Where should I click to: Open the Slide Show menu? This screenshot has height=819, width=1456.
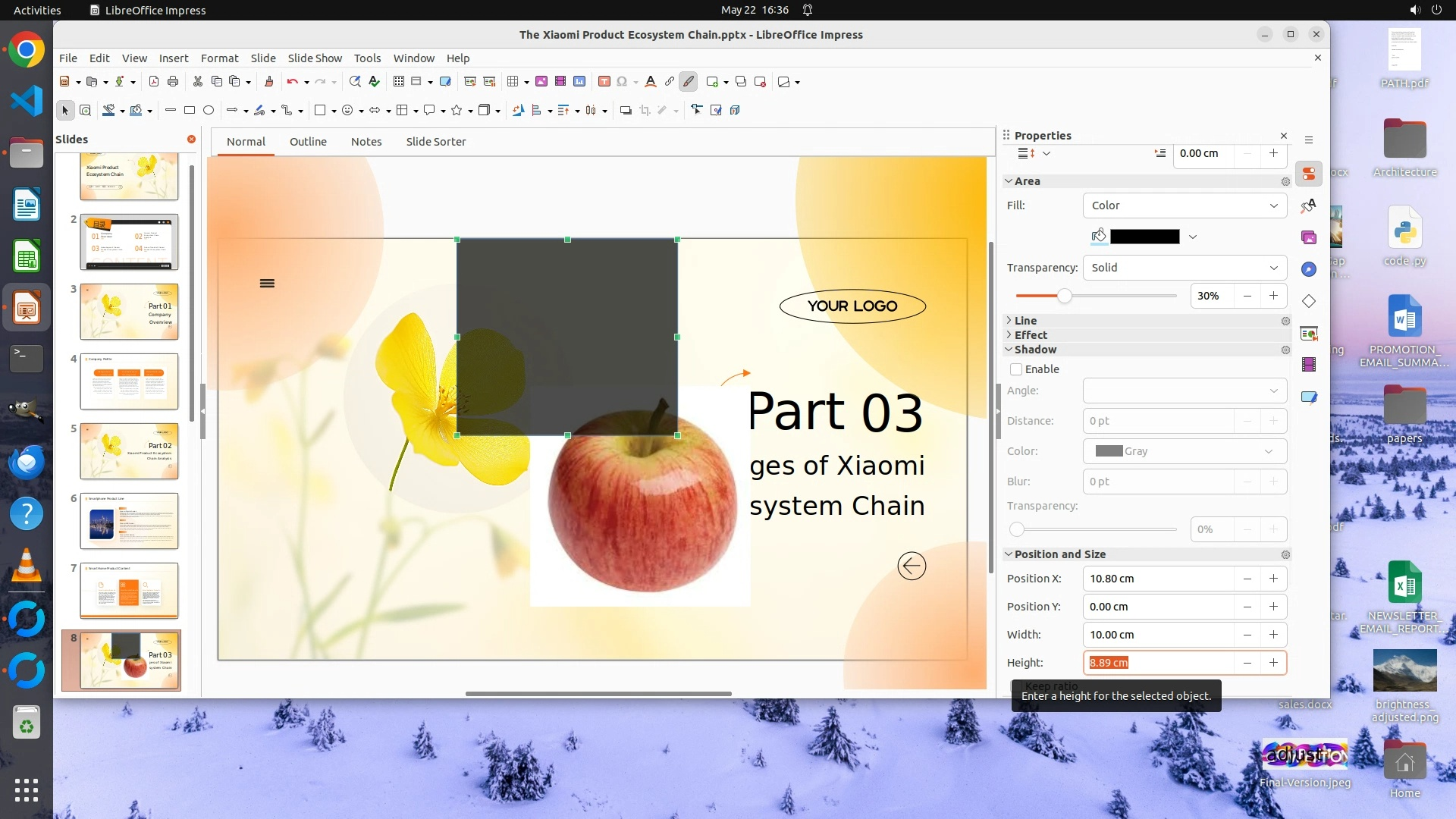coord(315,58)
